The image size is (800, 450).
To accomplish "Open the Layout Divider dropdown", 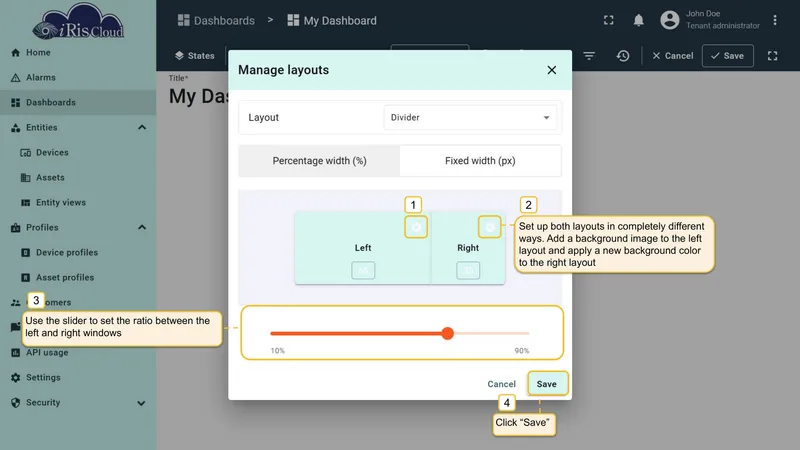I will point(470,117).
